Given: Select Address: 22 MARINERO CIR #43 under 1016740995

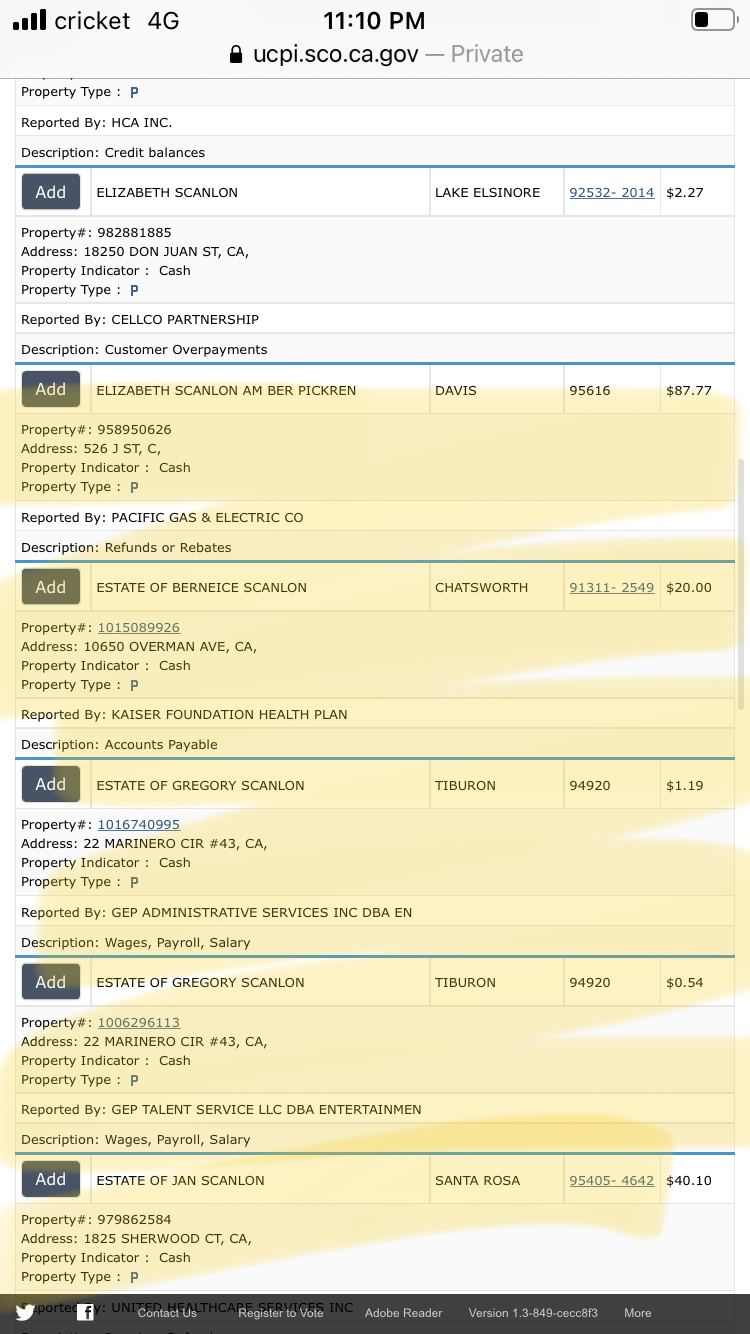Looking at the screenshot, I should 144,843.
